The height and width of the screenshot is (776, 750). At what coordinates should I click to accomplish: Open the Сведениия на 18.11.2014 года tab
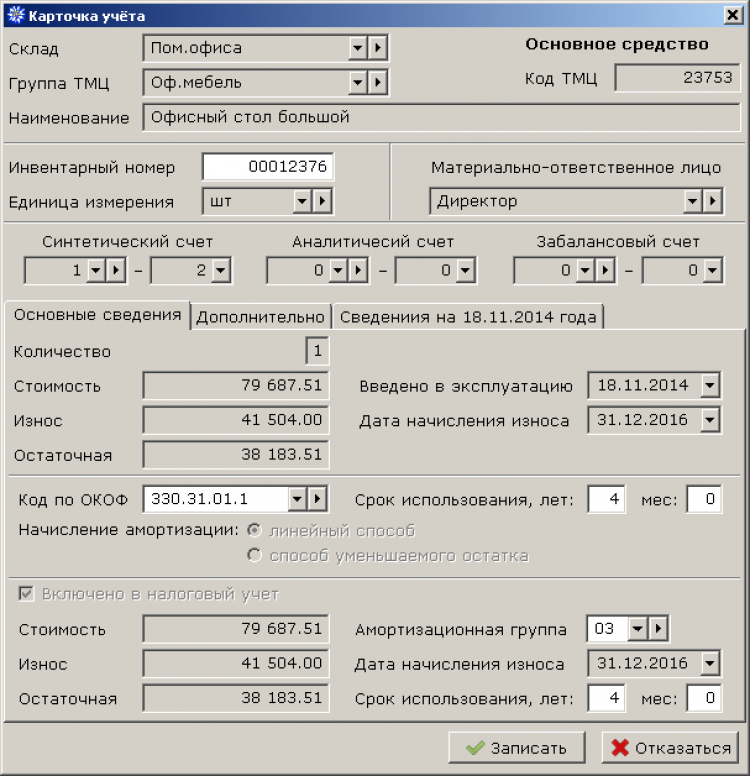[468, 317]
